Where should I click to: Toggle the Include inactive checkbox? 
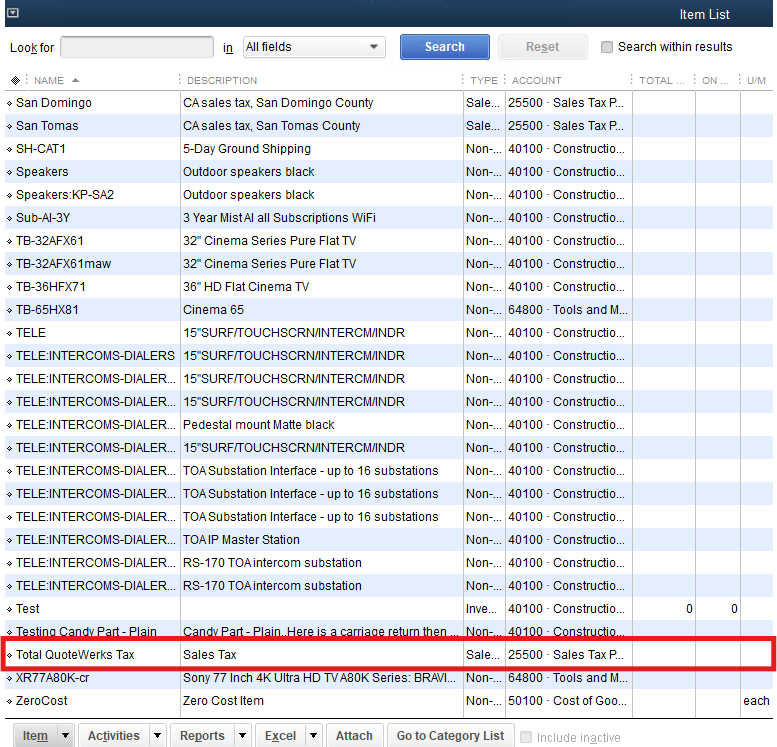526,737
